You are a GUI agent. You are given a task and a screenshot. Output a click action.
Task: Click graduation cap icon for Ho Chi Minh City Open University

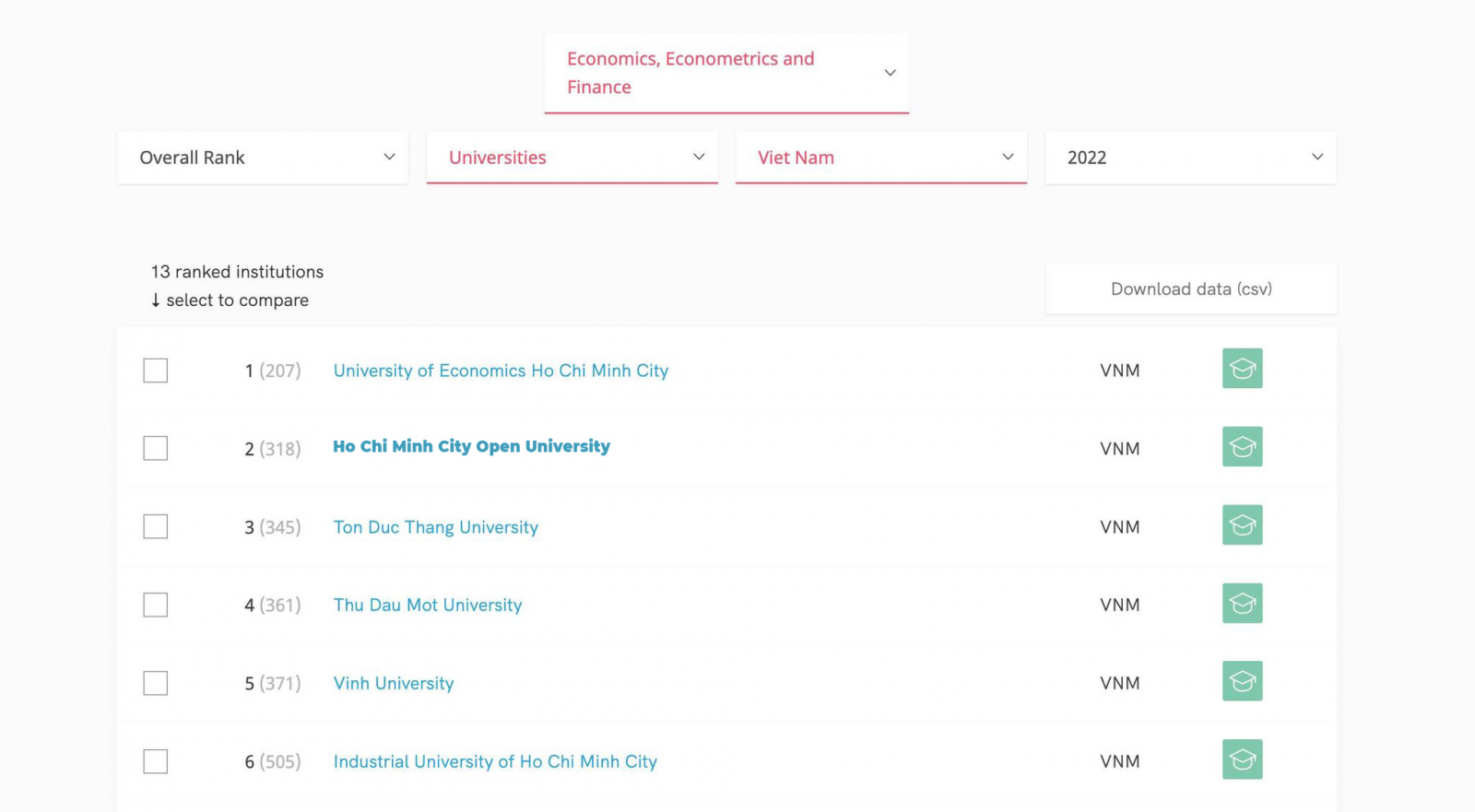(1242, 447)
